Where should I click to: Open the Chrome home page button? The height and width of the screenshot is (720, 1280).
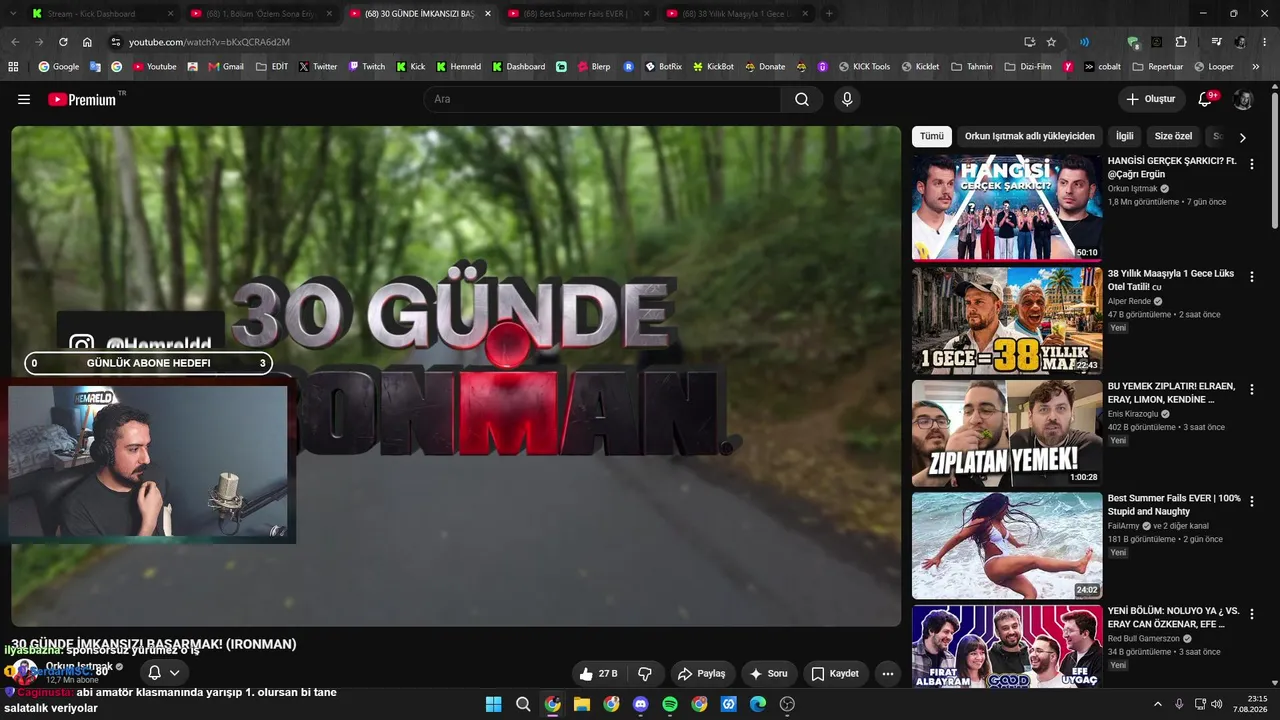(87, 42)
